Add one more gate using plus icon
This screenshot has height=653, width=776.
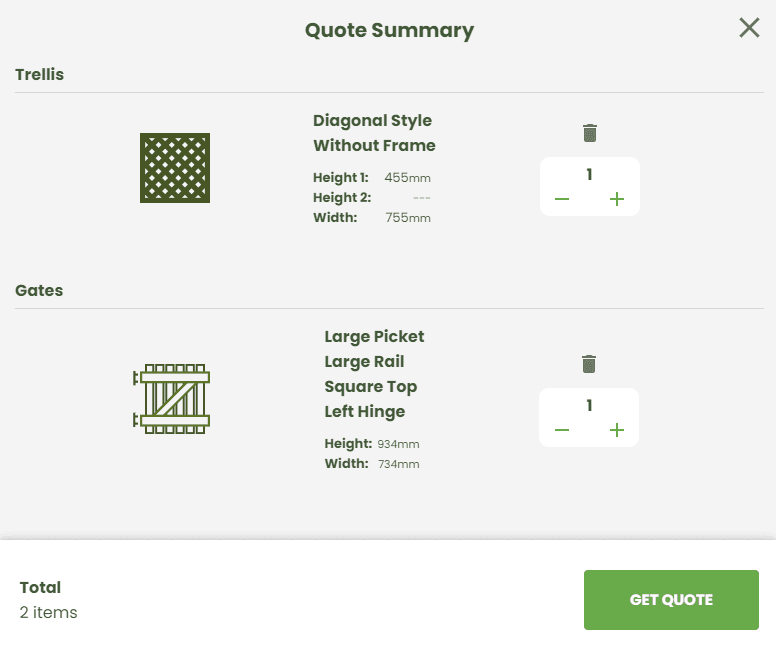tap(617, 430)
